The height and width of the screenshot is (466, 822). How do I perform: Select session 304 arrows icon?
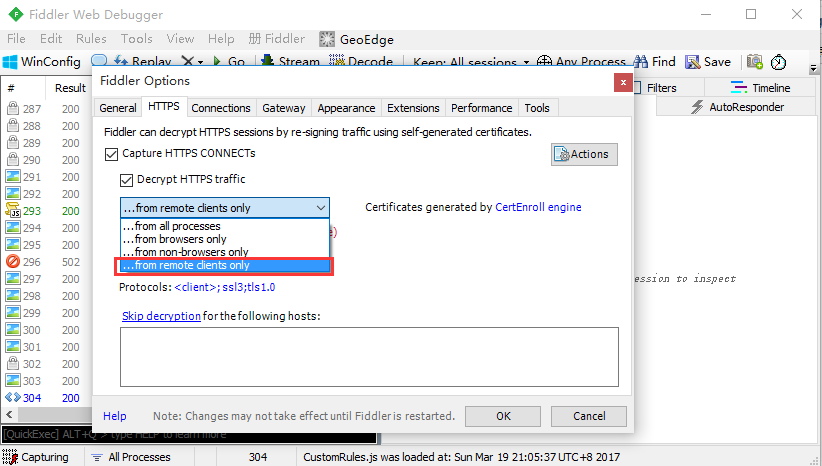(x=13, y=397)
